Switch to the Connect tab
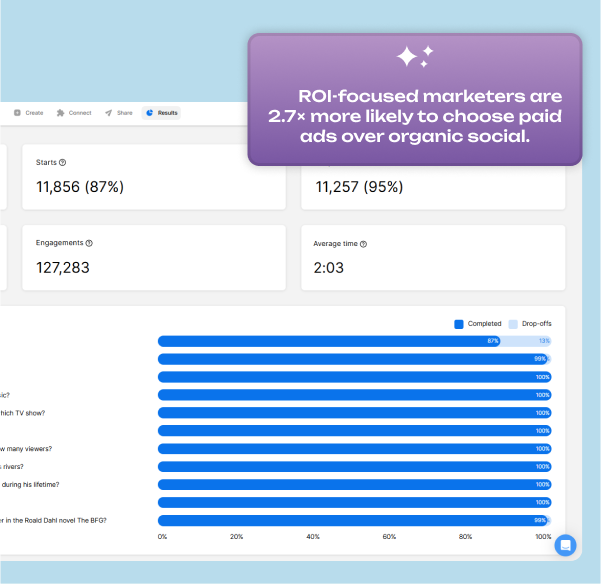 74,113
